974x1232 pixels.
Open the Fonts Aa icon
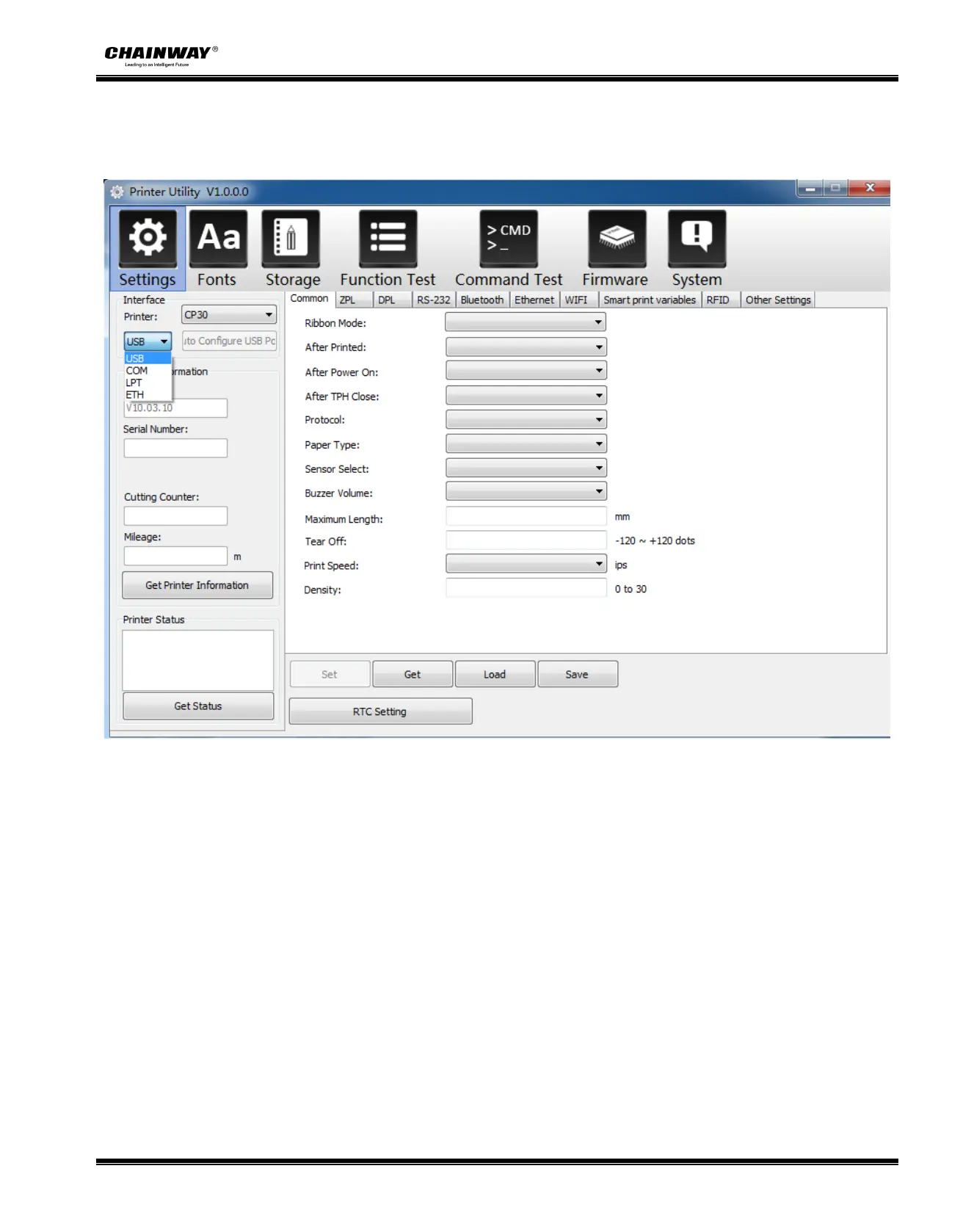tap(218, 239)
